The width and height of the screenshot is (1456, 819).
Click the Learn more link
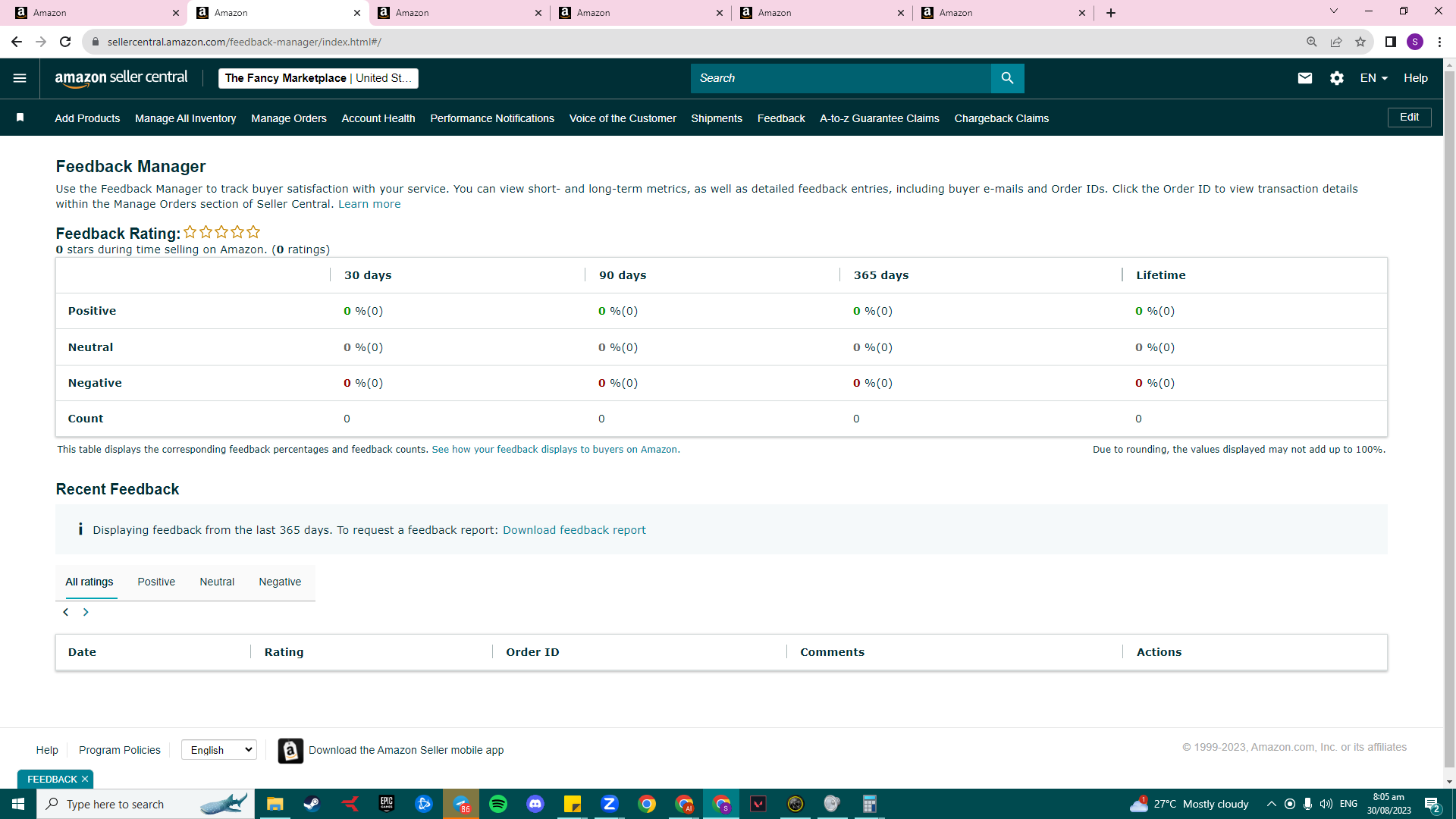tap(369, 204)
